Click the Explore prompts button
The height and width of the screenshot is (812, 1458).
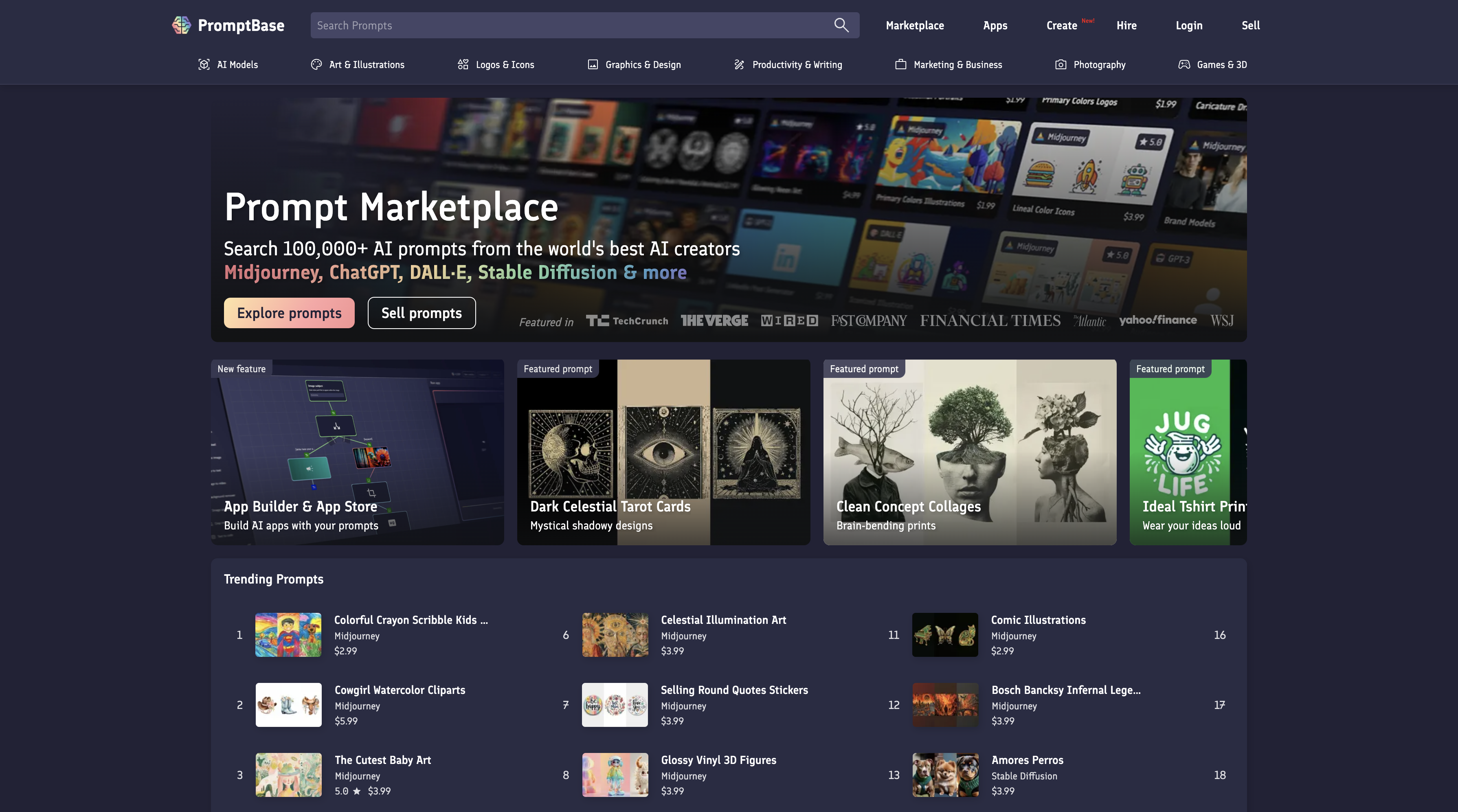click(289, 313)
